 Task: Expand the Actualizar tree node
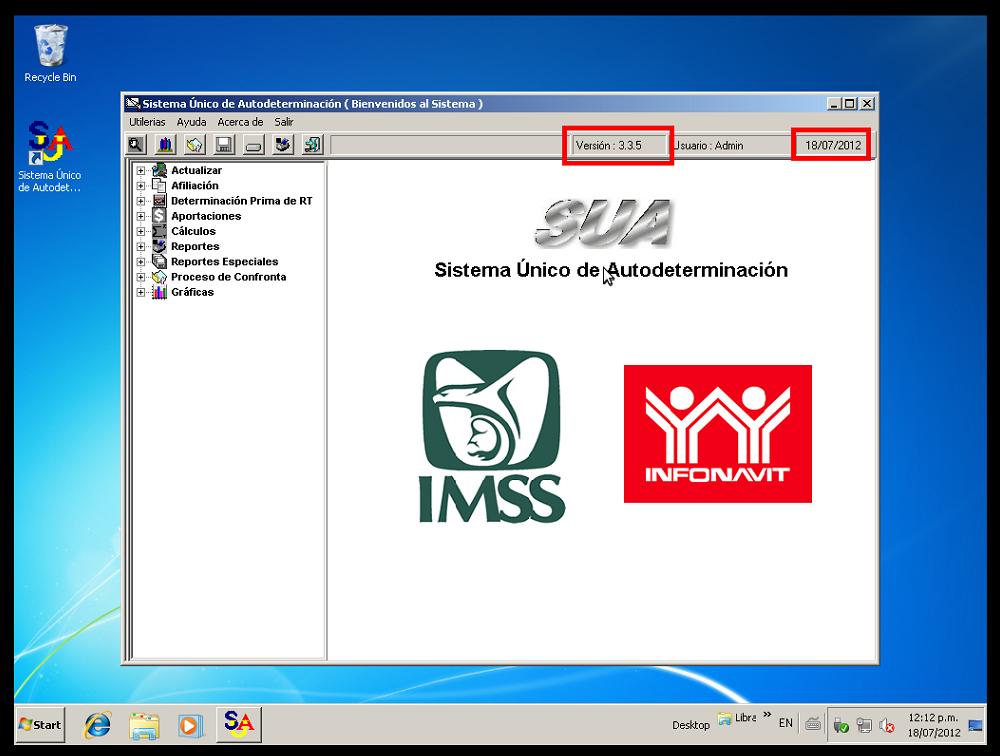pyautogui.click(x=141, y=170)
